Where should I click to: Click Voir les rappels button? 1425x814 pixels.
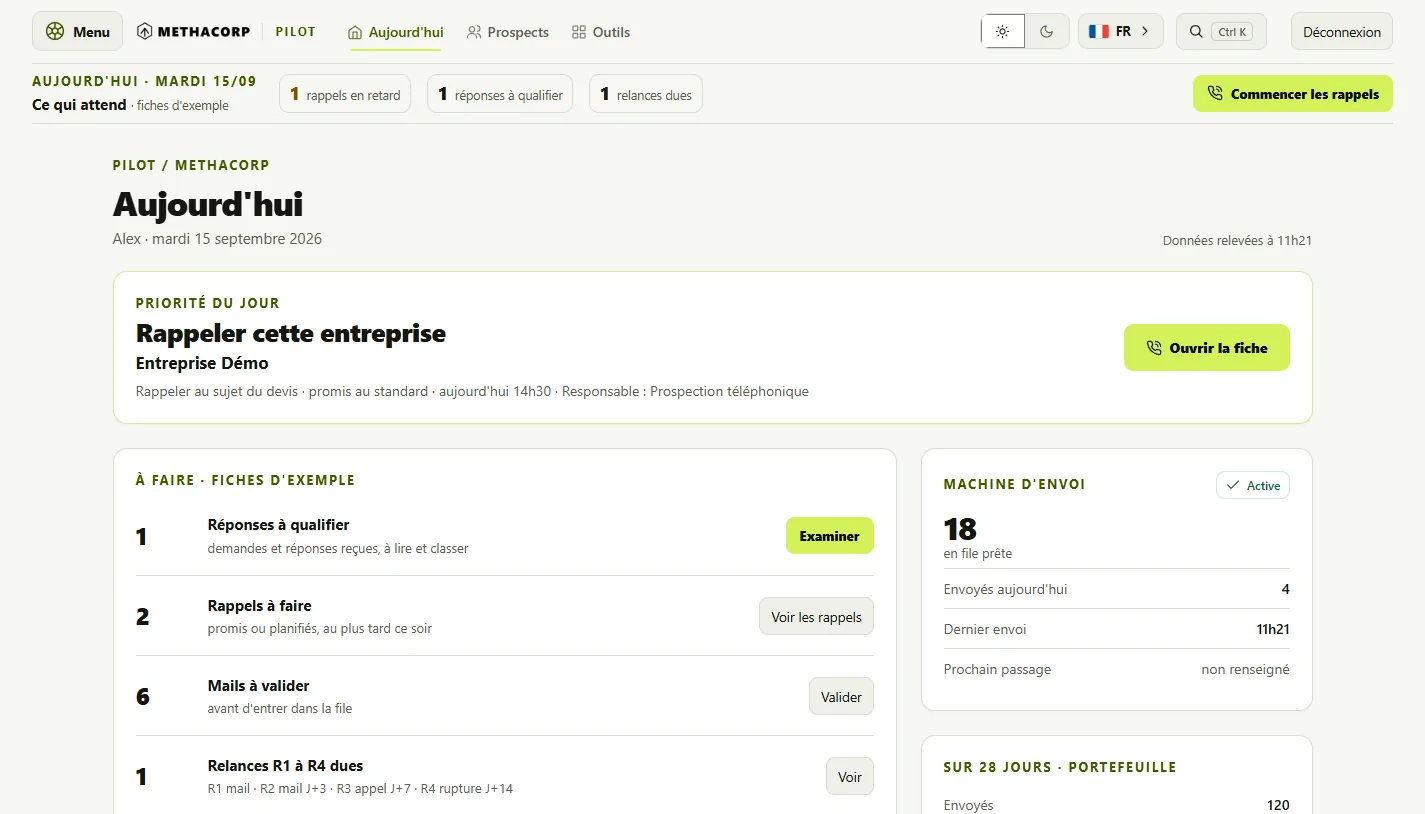(x=816, y=617)
